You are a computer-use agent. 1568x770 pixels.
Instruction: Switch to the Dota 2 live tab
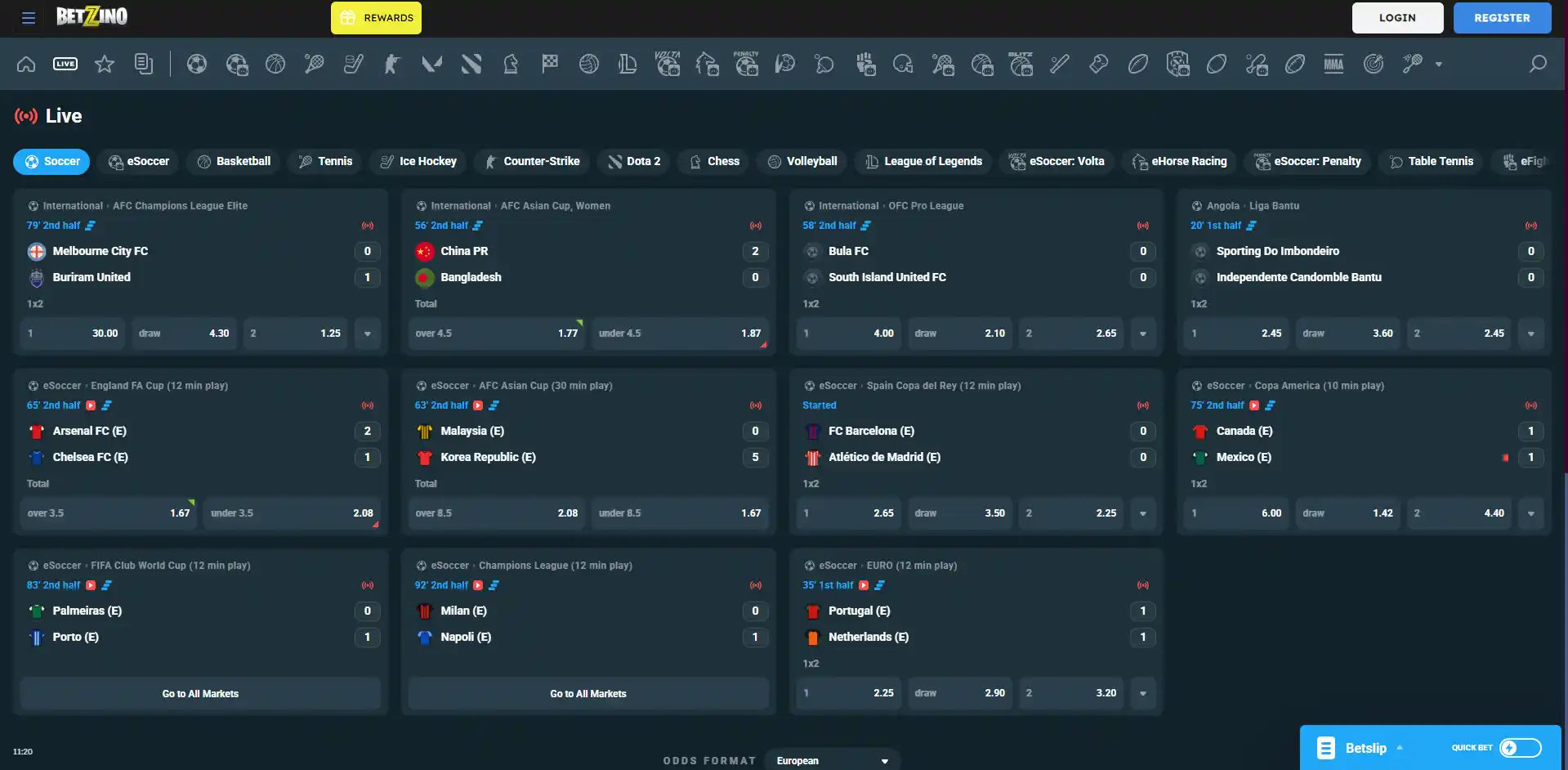coord(633,162)
